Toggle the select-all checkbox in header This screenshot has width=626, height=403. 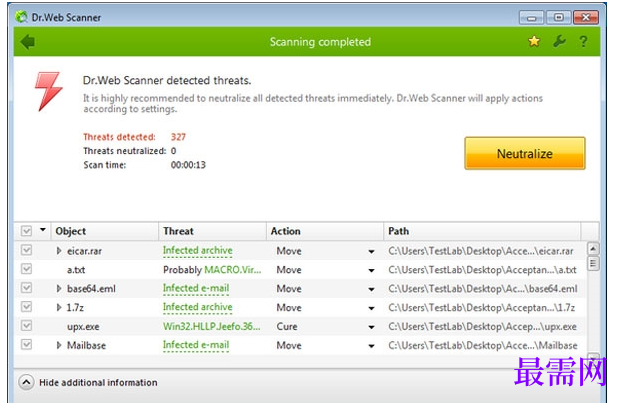point(26,231)
